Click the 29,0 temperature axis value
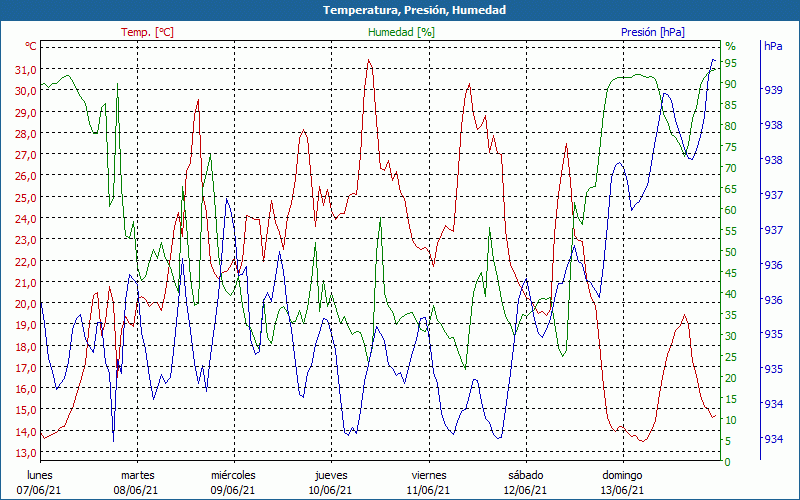800x500 pixels. point(24,112)
